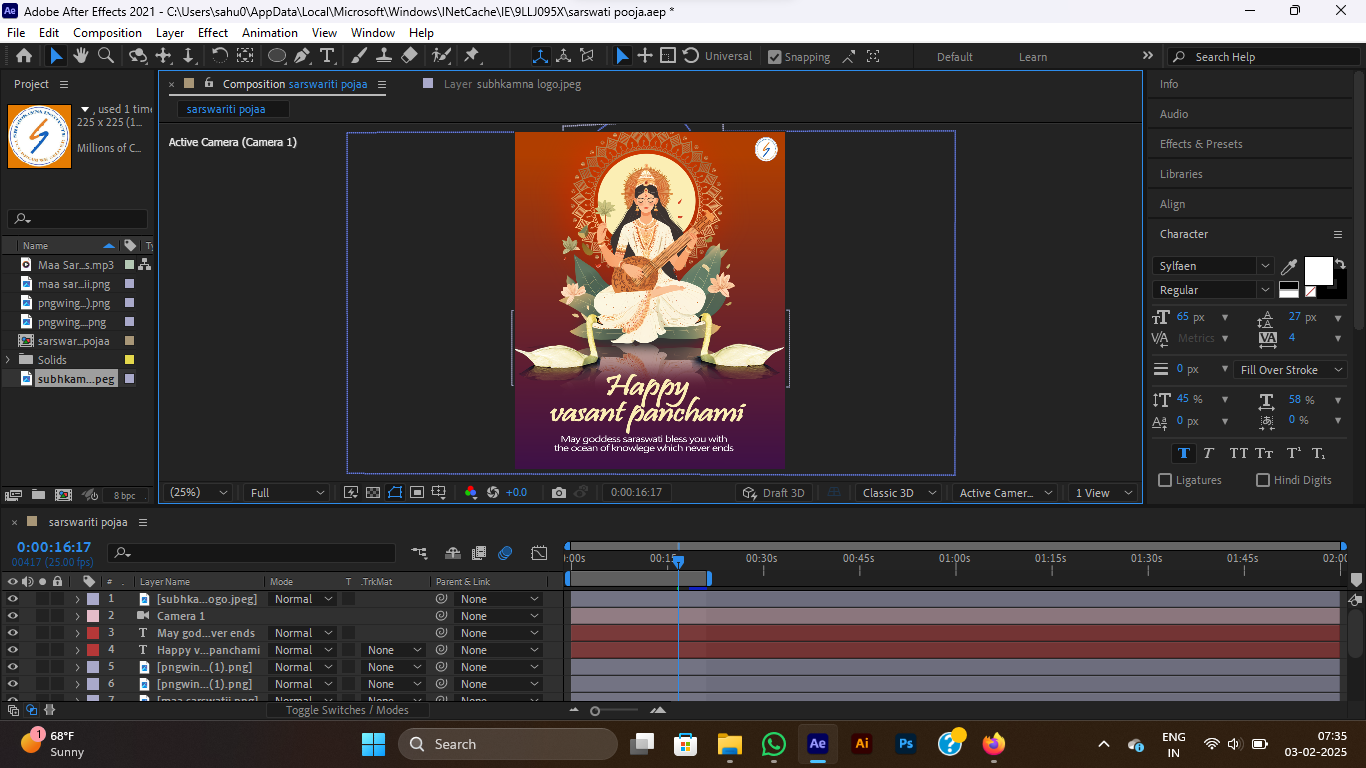Image resolution: width=1366 pixels, height=768 pixels.
Task: Hide the 'May god...ver ends' text layer
Action: (x=13, y=633)
